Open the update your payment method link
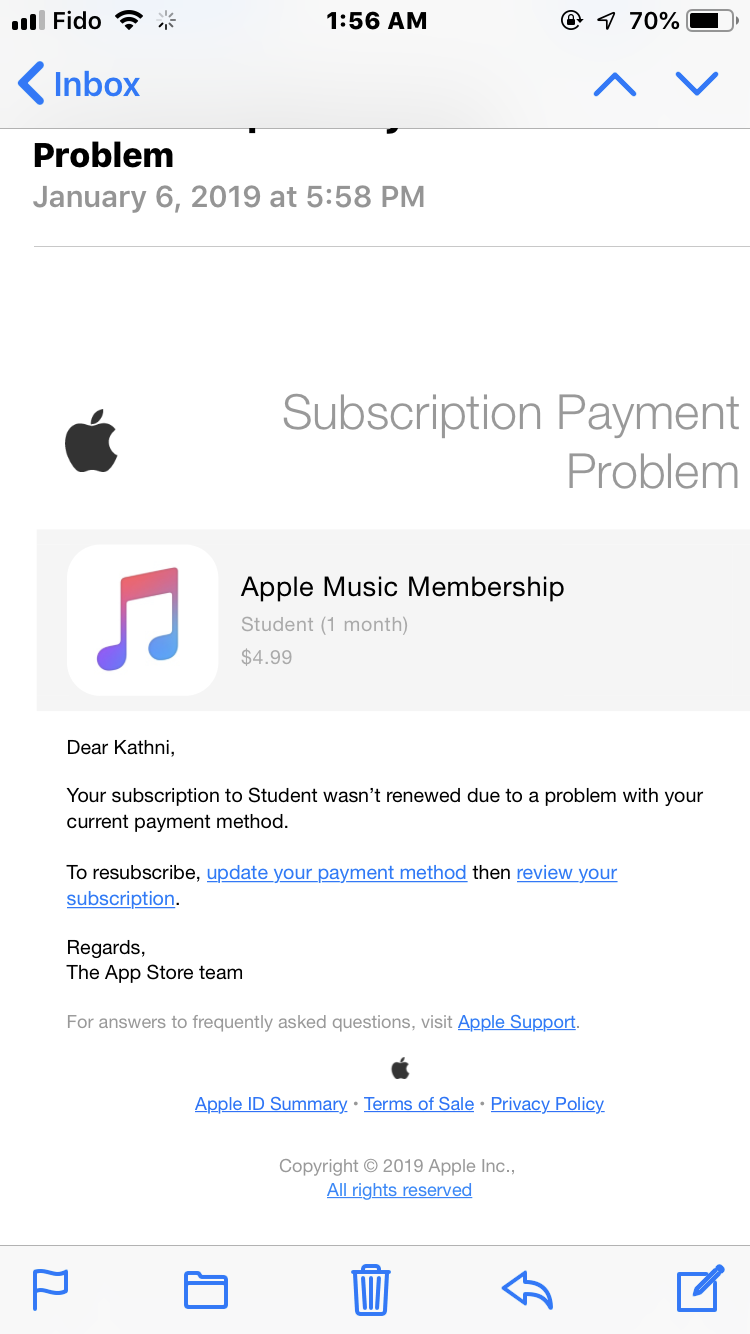750x1334 pixels. point(336,872)
